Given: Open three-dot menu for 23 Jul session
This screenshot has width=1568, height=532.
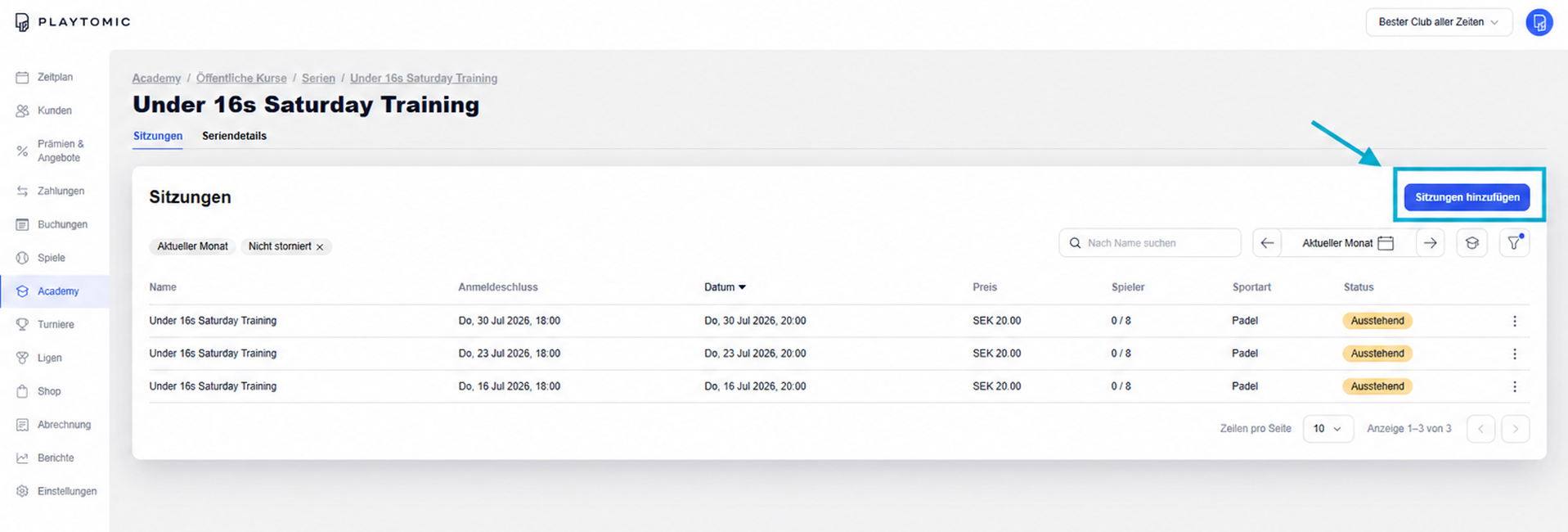Looking at the screenshot, I should (1514, 354).
